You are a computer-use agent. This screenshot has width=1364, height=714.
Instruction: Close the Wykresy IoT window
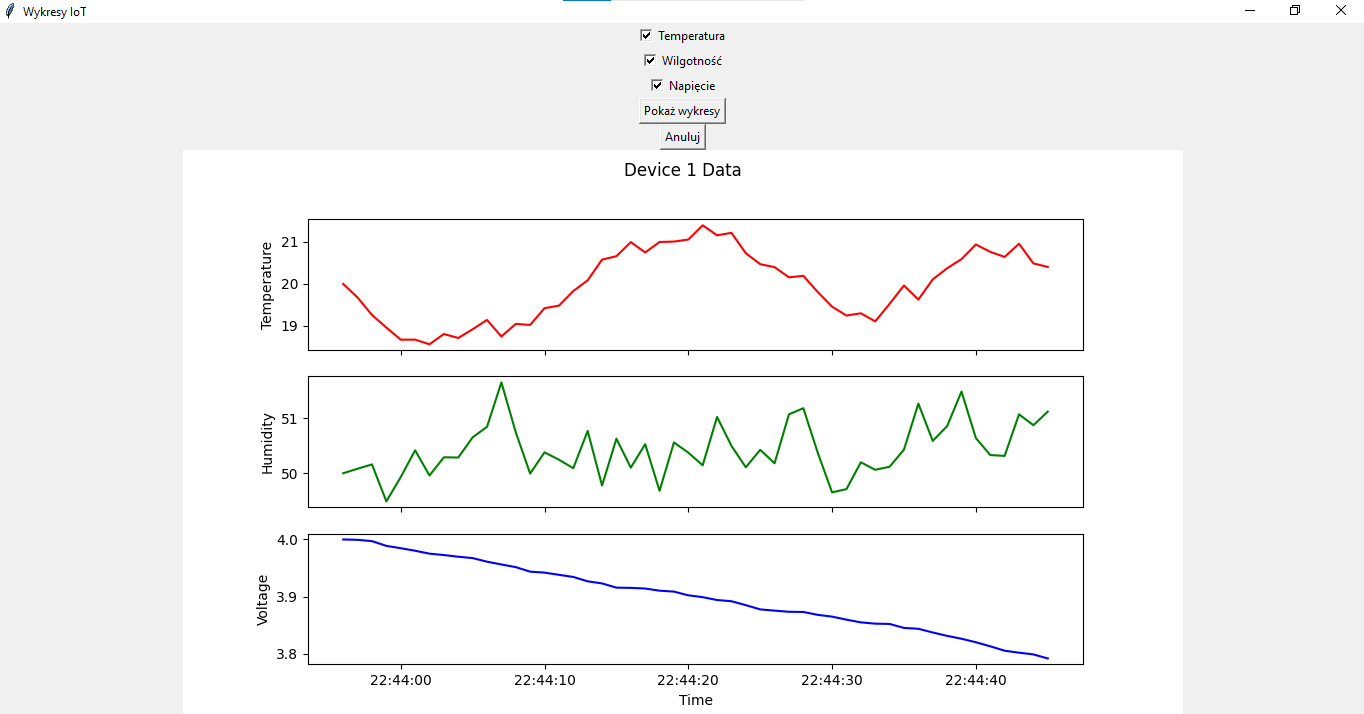(1341, 11)
